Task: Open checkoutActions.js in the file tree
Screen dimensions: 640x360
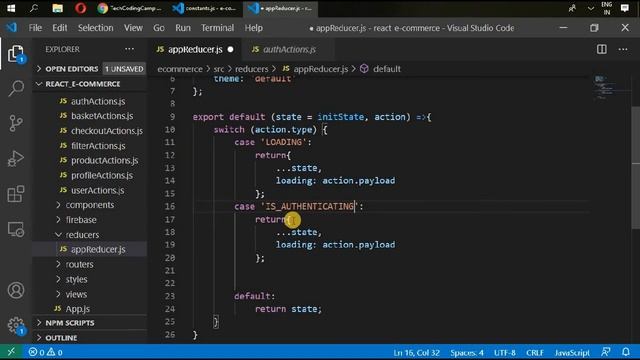Action: point(107,131)
